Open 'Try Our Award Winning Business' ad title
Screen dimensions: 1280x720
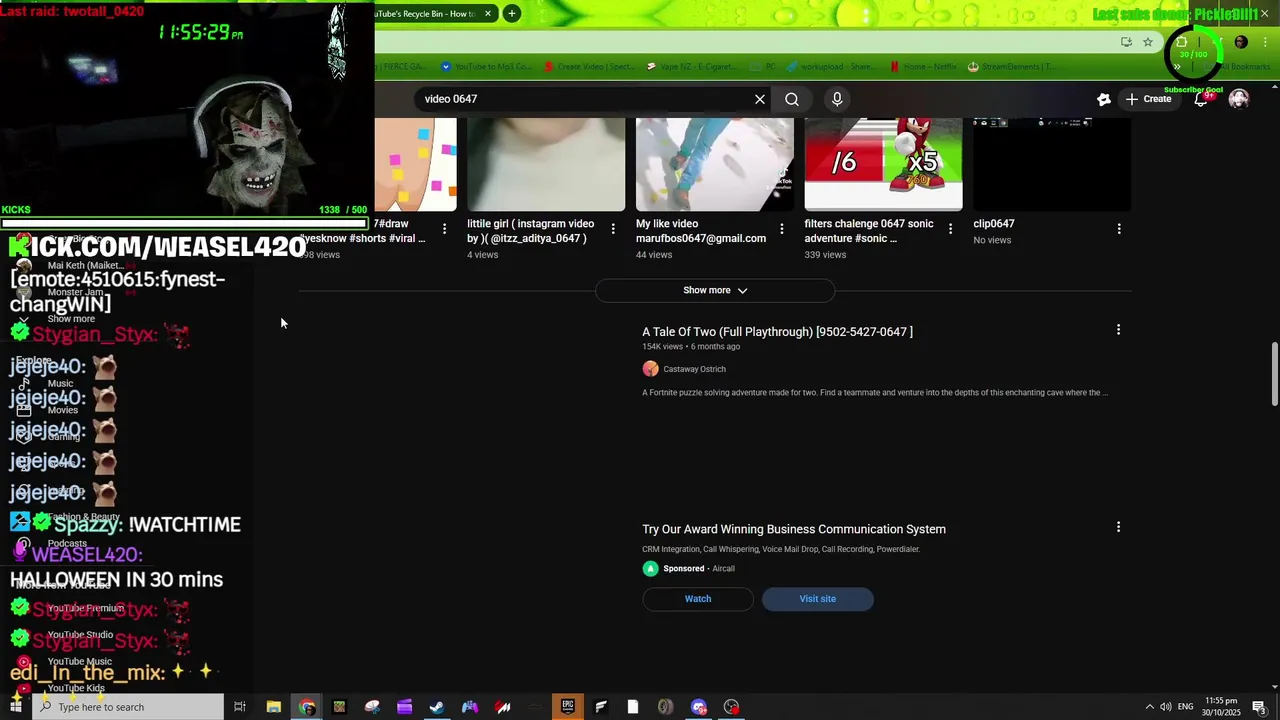tap(794, 529)
